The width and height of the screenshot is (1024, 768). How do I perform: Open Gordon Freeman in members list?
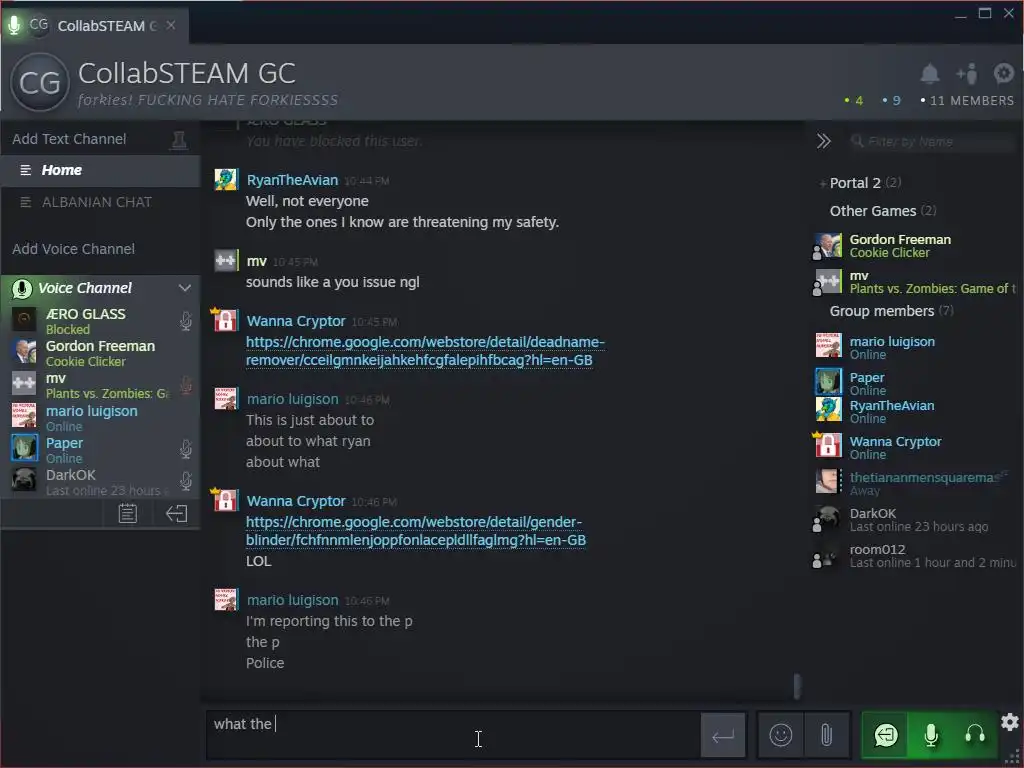[914, 246]
